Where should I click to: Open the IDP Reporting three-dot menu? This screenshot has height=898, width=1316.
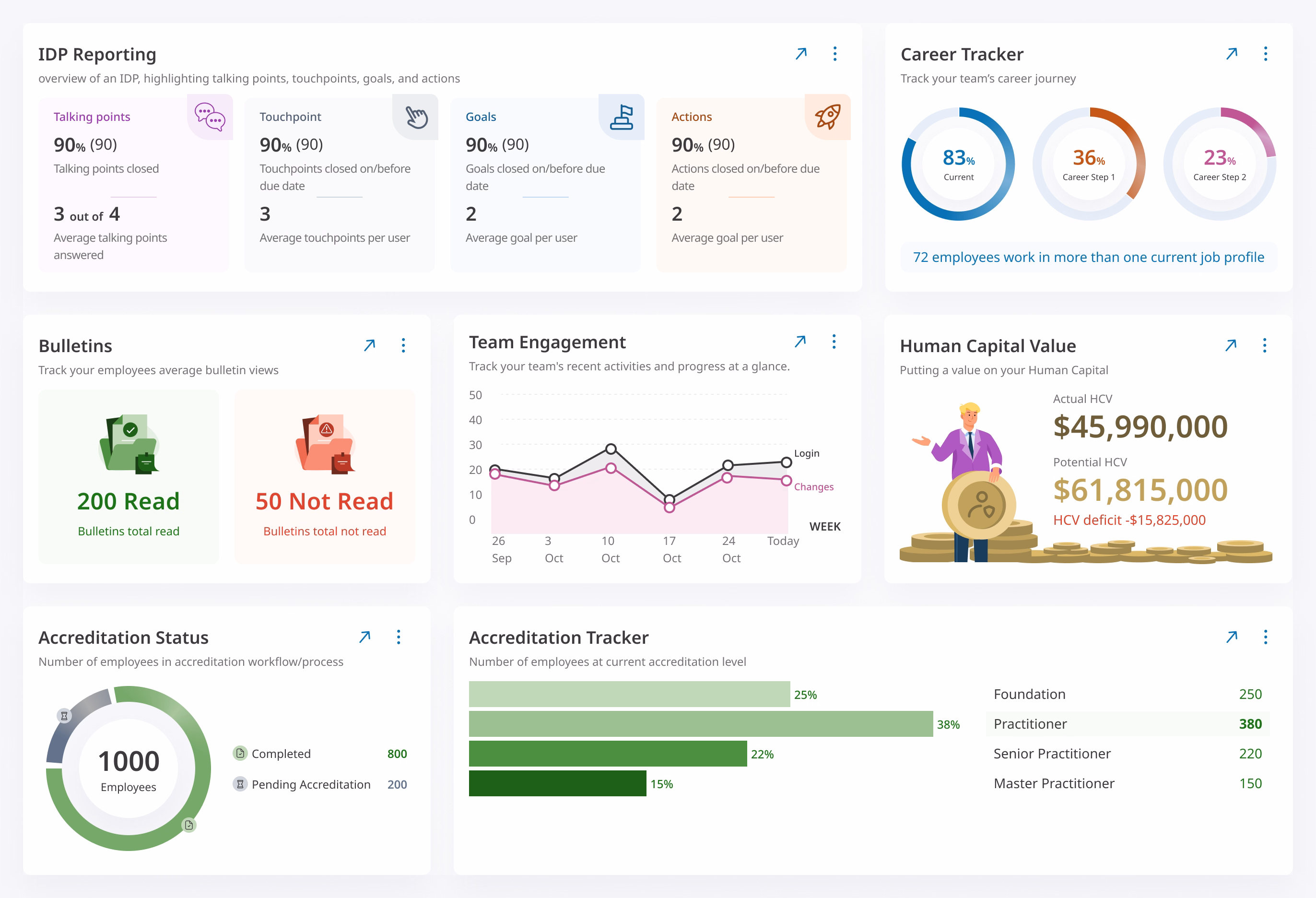pos(834,54)
